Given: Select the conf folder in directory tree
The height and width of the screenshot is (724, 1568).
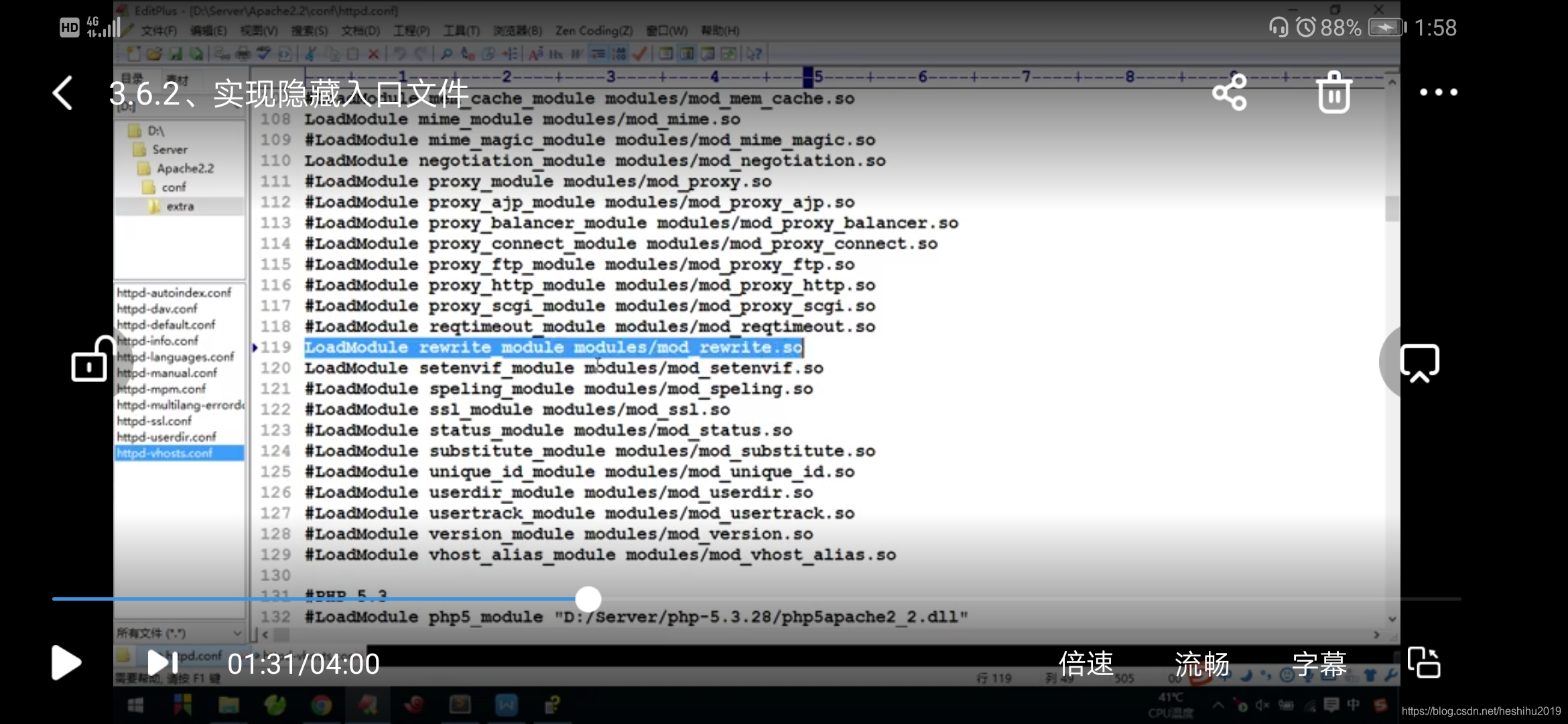Looking at the screenshot, I should [165, 187].
